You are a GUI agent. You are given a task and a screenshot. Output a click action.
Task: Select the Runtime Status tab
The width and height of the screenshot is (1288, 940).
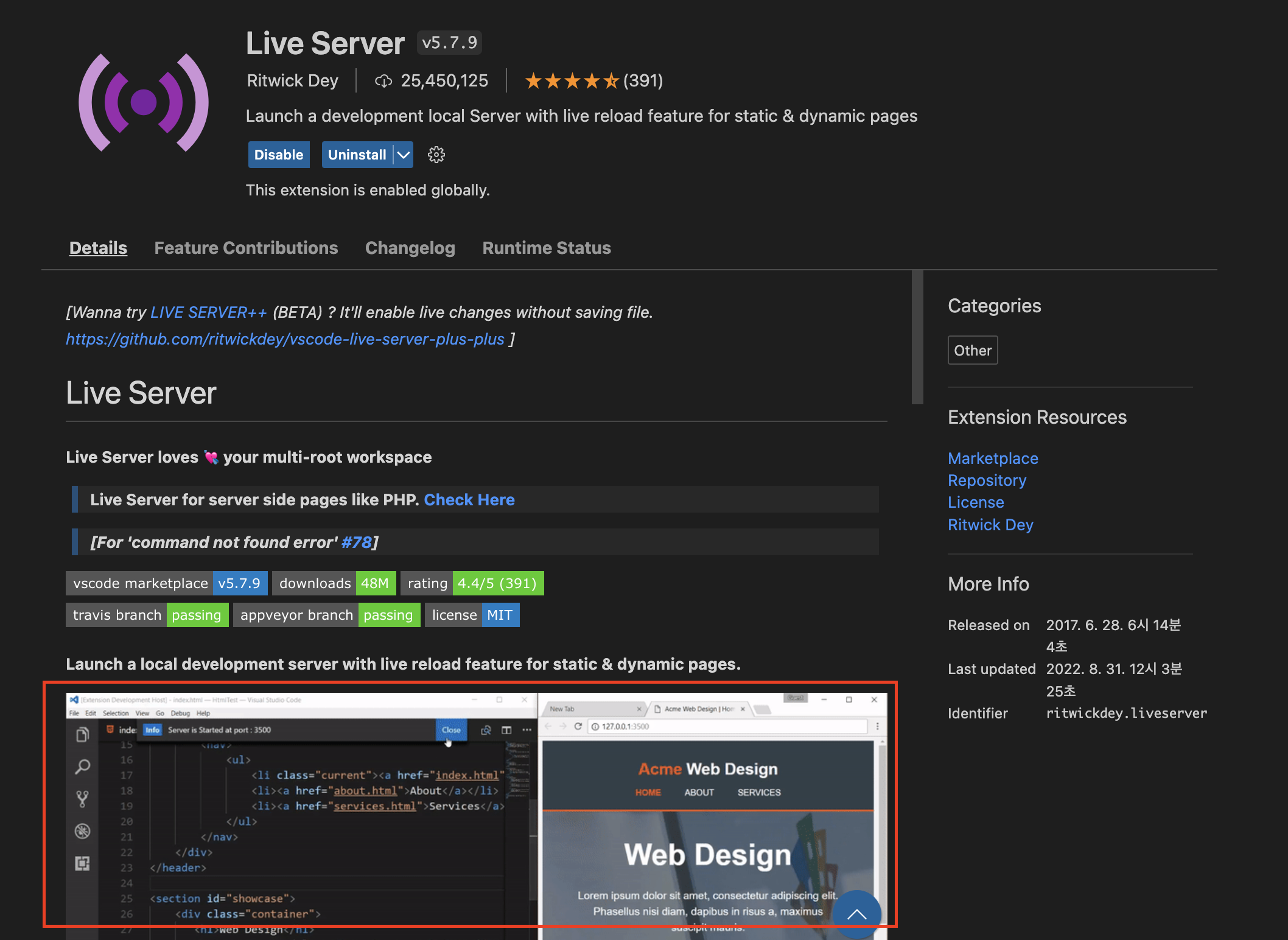tap(546, 248)
